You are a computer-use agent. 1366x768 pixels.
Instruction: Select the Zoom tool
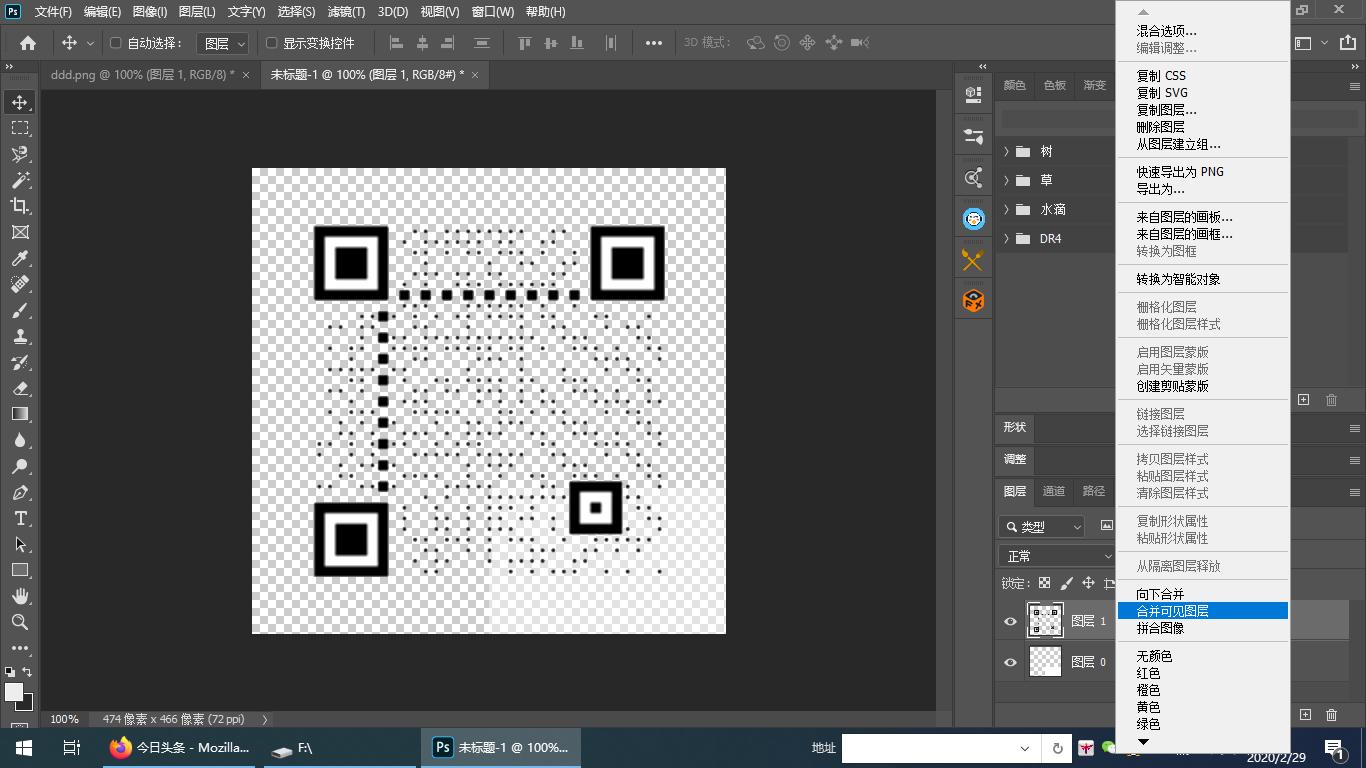coord(20,622)
